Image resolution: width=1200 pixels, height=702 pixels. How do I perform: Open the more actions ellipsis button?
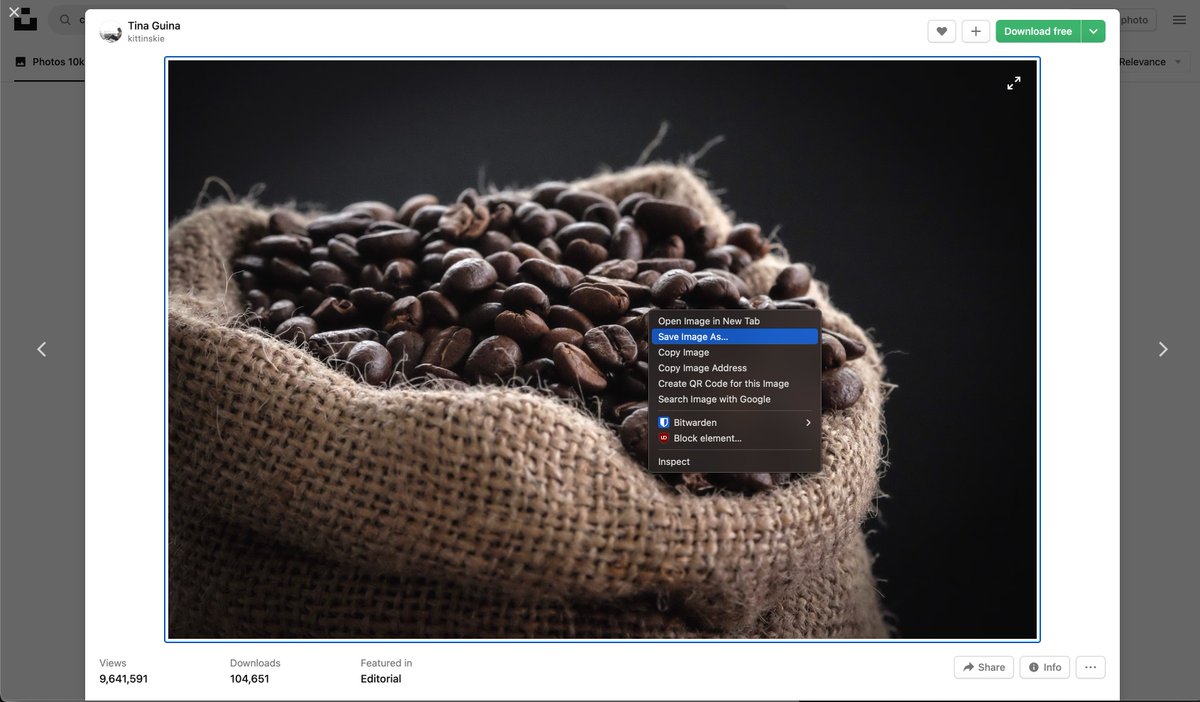[1091, 667]
